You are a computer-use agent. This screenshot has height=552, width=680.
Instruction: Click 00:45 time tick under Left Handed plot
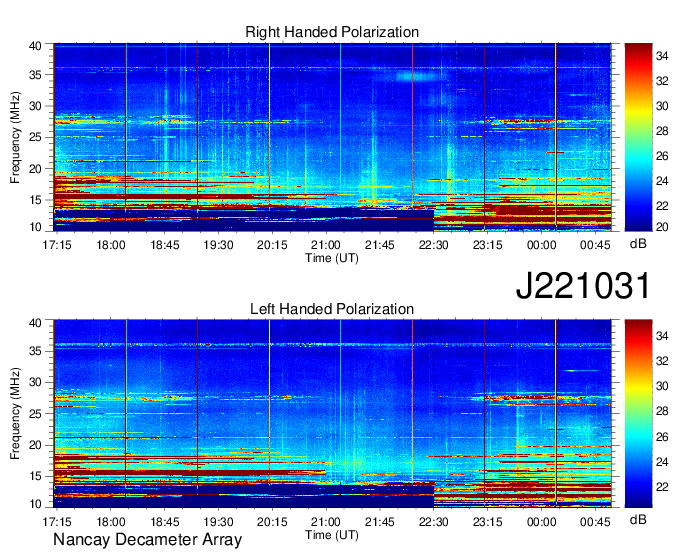[595, 522]
